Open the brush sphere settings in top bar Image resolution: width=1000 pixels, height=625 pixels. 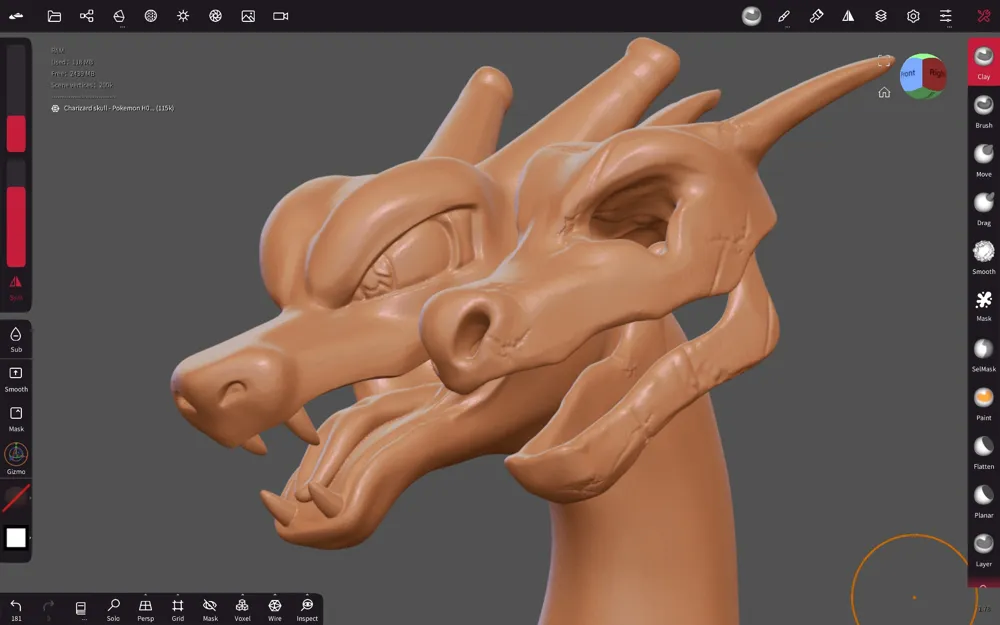[751, 16]
